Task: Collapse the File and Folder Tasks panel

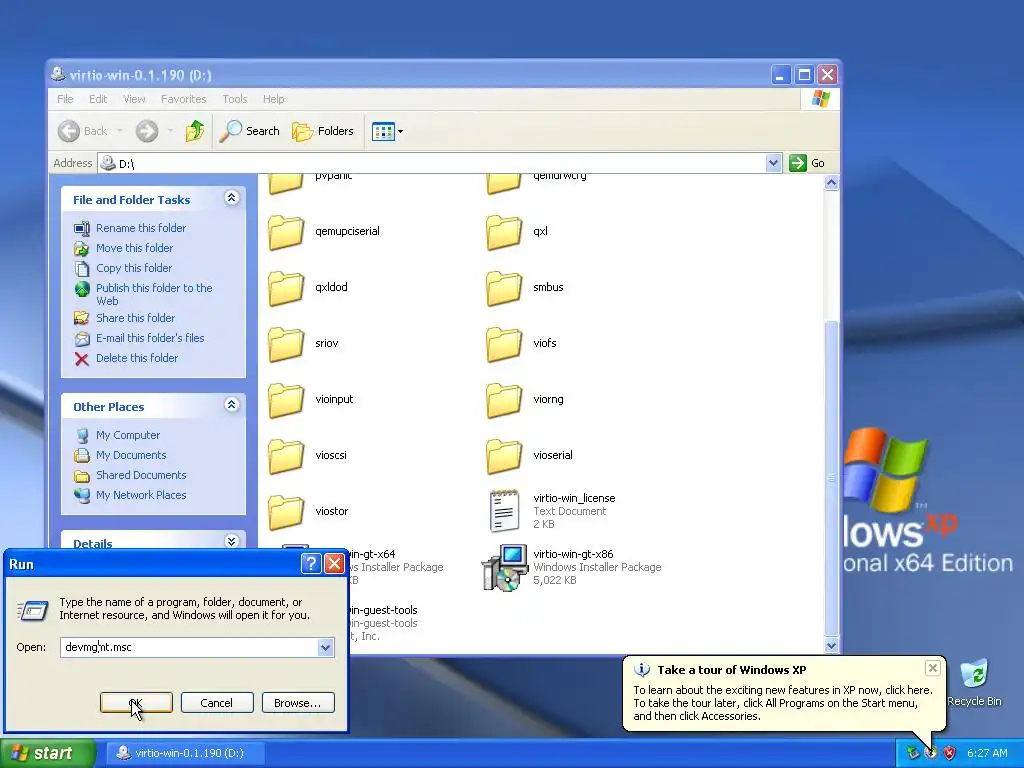Action: [x=231, y=198]
